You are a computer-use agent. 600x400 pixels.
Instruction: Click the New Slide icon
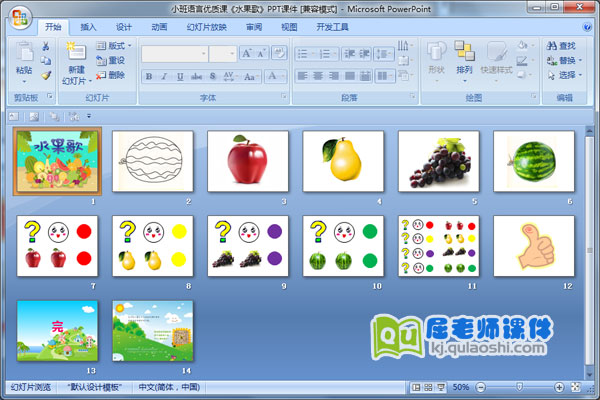pos(76,51)
